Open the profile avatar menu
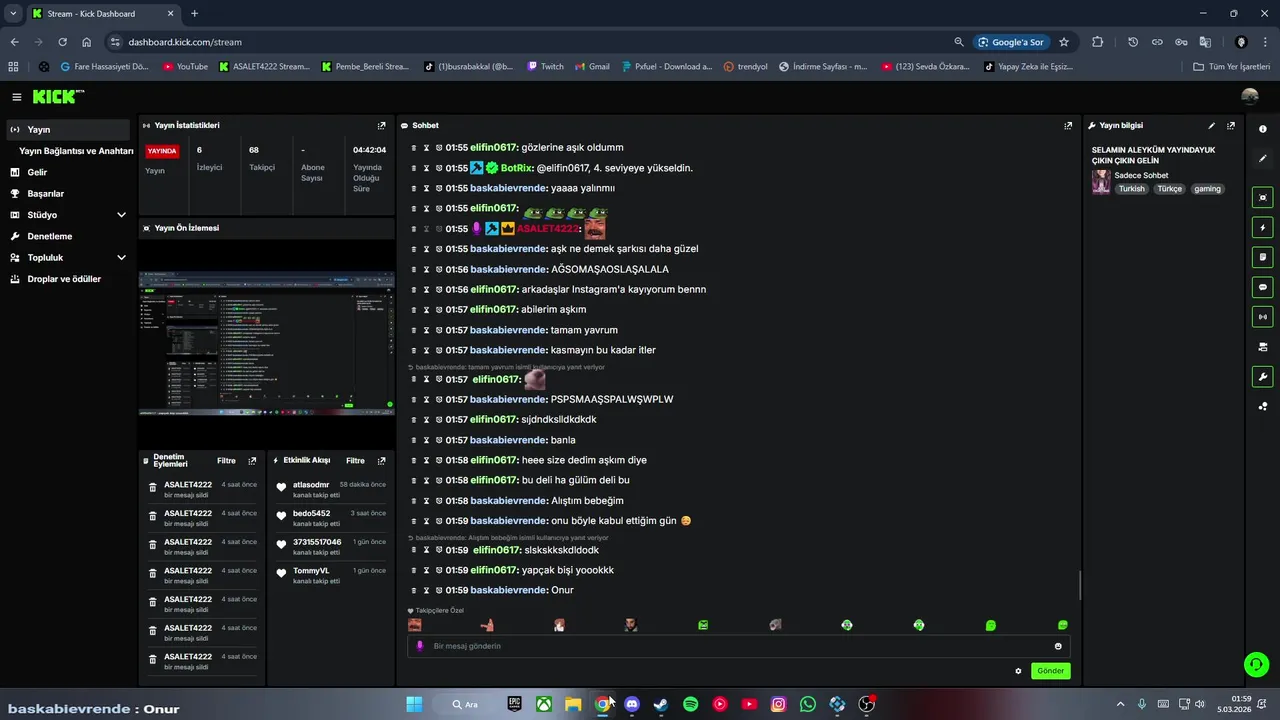Viewport: 1280px width, 720px height. (x=1250, y=96)
